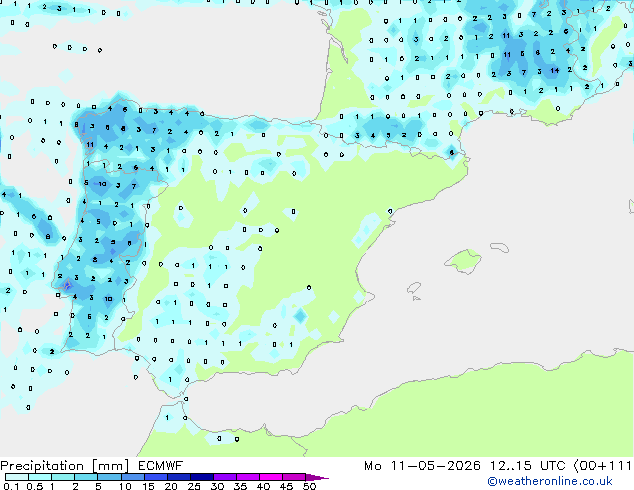The height and width of the screenshot is (490, 634).
Task: Click the '45' legend scale label
Action: 286,486
